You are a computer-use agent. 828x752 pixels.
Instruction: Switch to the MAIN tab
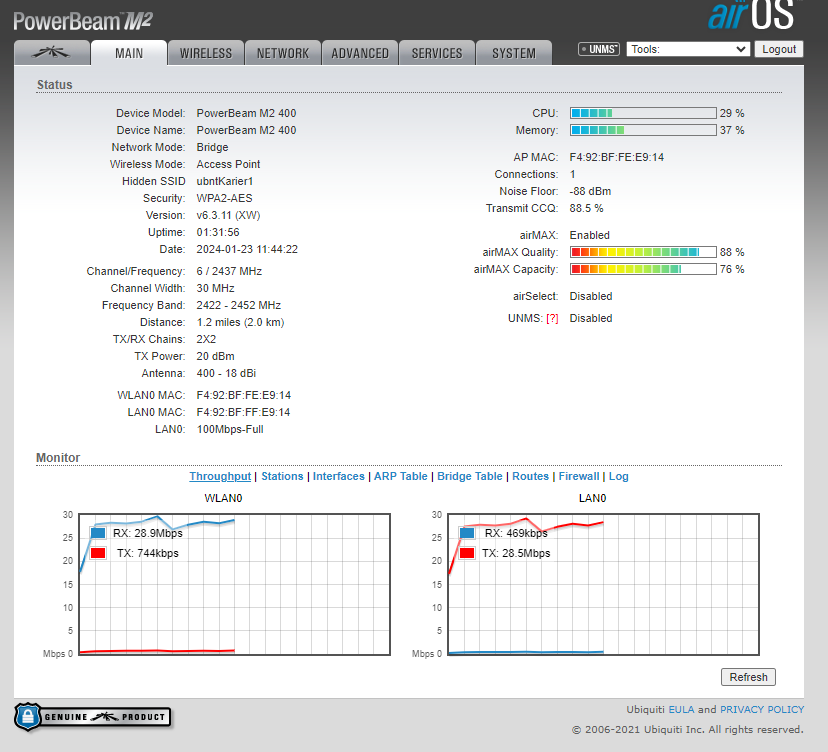129,53
